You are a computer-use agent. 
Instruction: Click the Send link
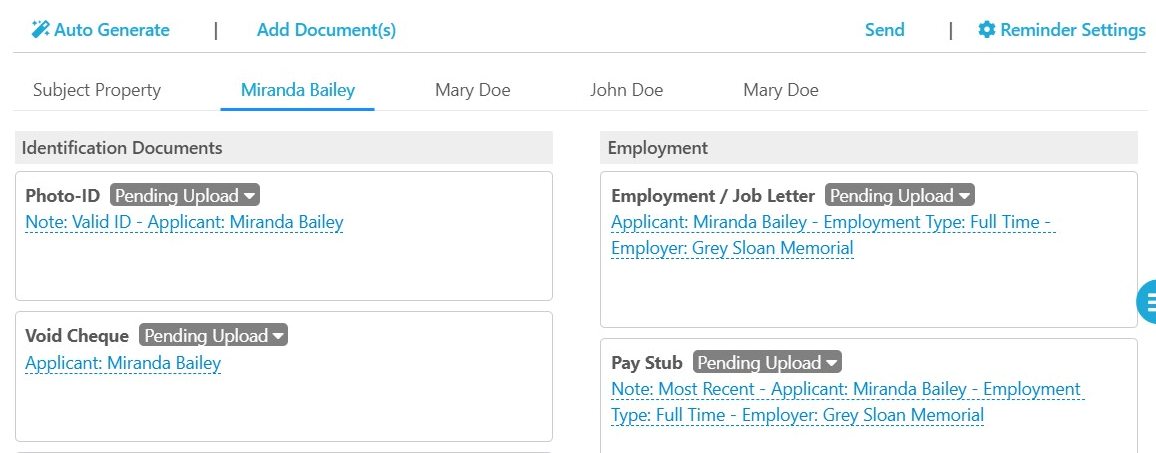885,30
